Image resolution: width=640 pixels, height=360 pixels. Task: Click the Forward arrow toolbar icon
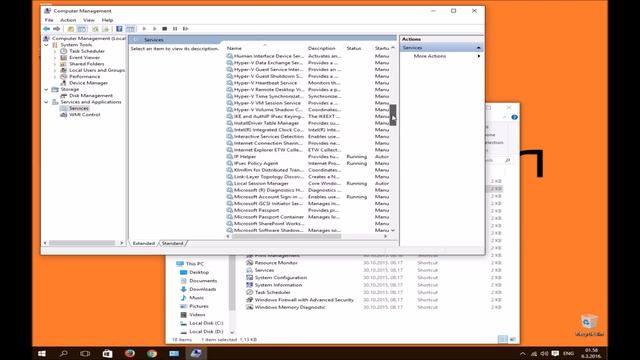56,29
